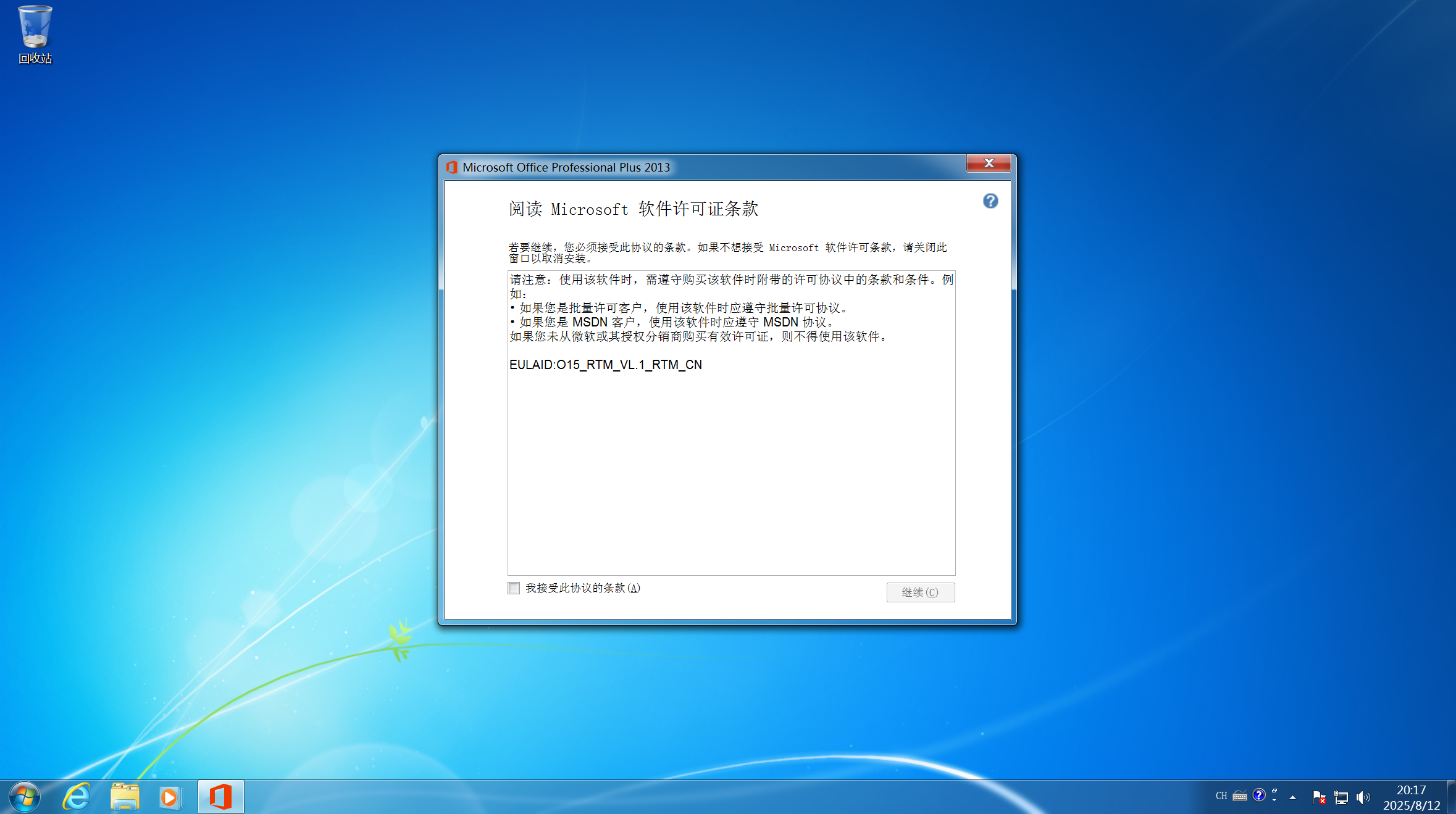Open the help question mark icon in dialog
This screenshot has width=1456, height=814.
coord(990,201)
